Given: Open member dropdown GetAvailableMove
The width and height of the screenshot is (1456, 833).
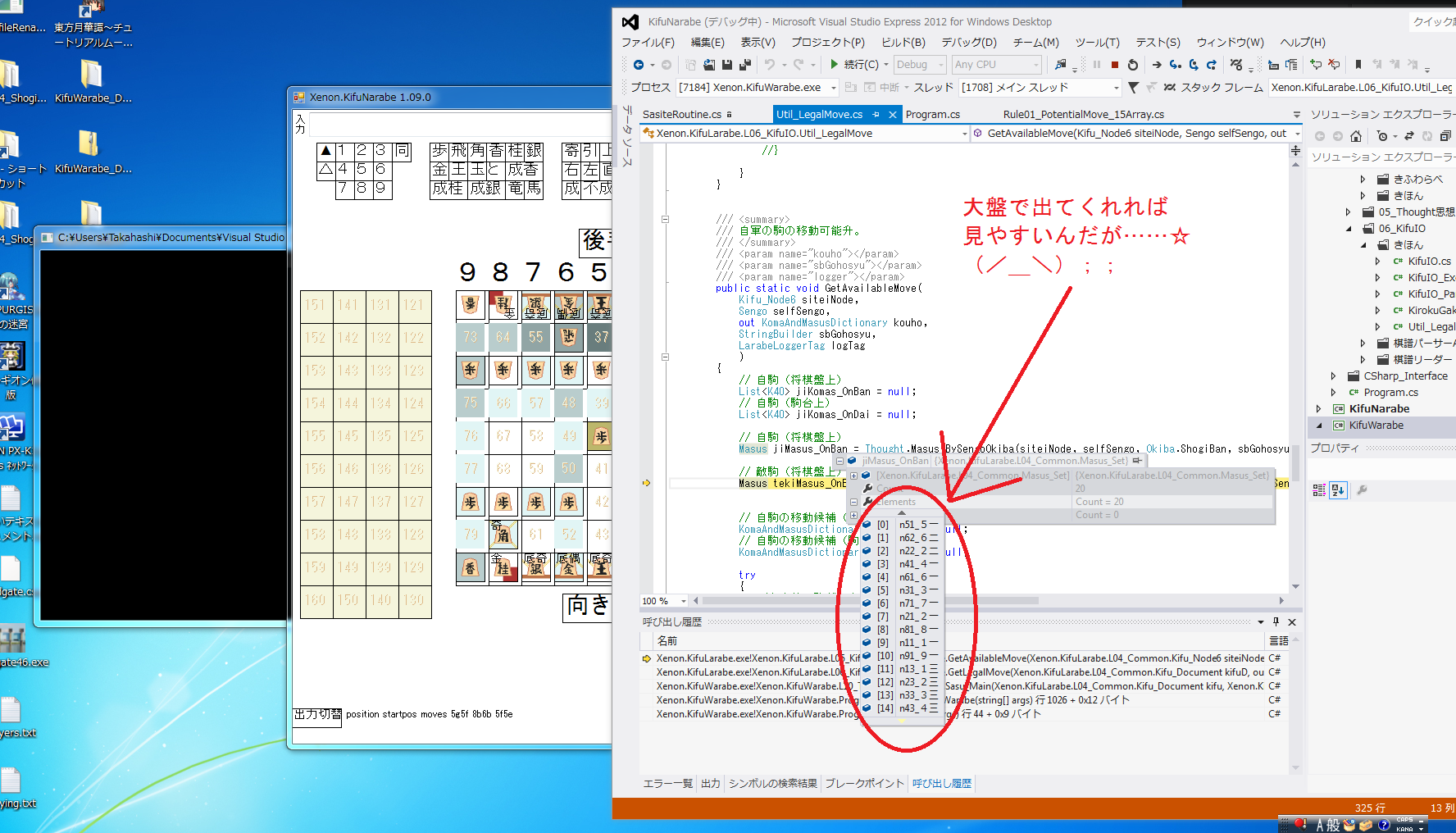Looking at the screenshot, I should [x=1137, y=134].
